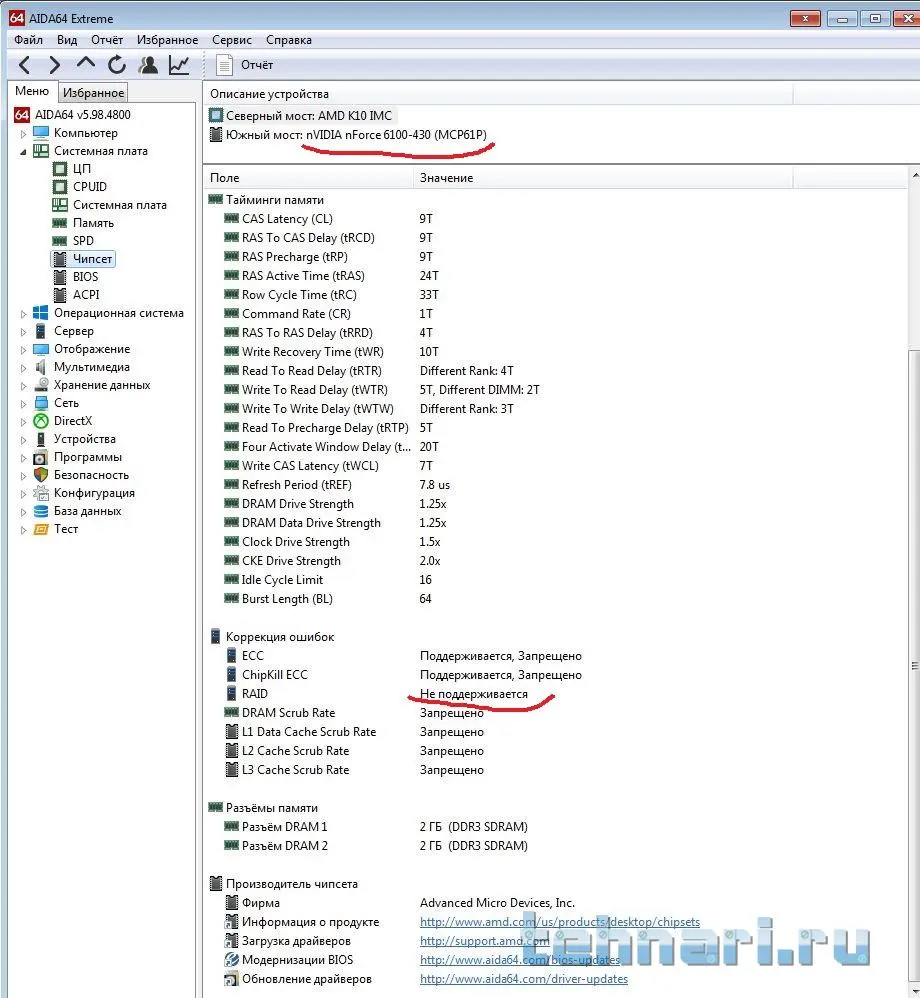Expand the Компьютер tree node
Image resolution: width=920 pixels, height=998 pixels.
pyautogui.click(x=24, y=134)
